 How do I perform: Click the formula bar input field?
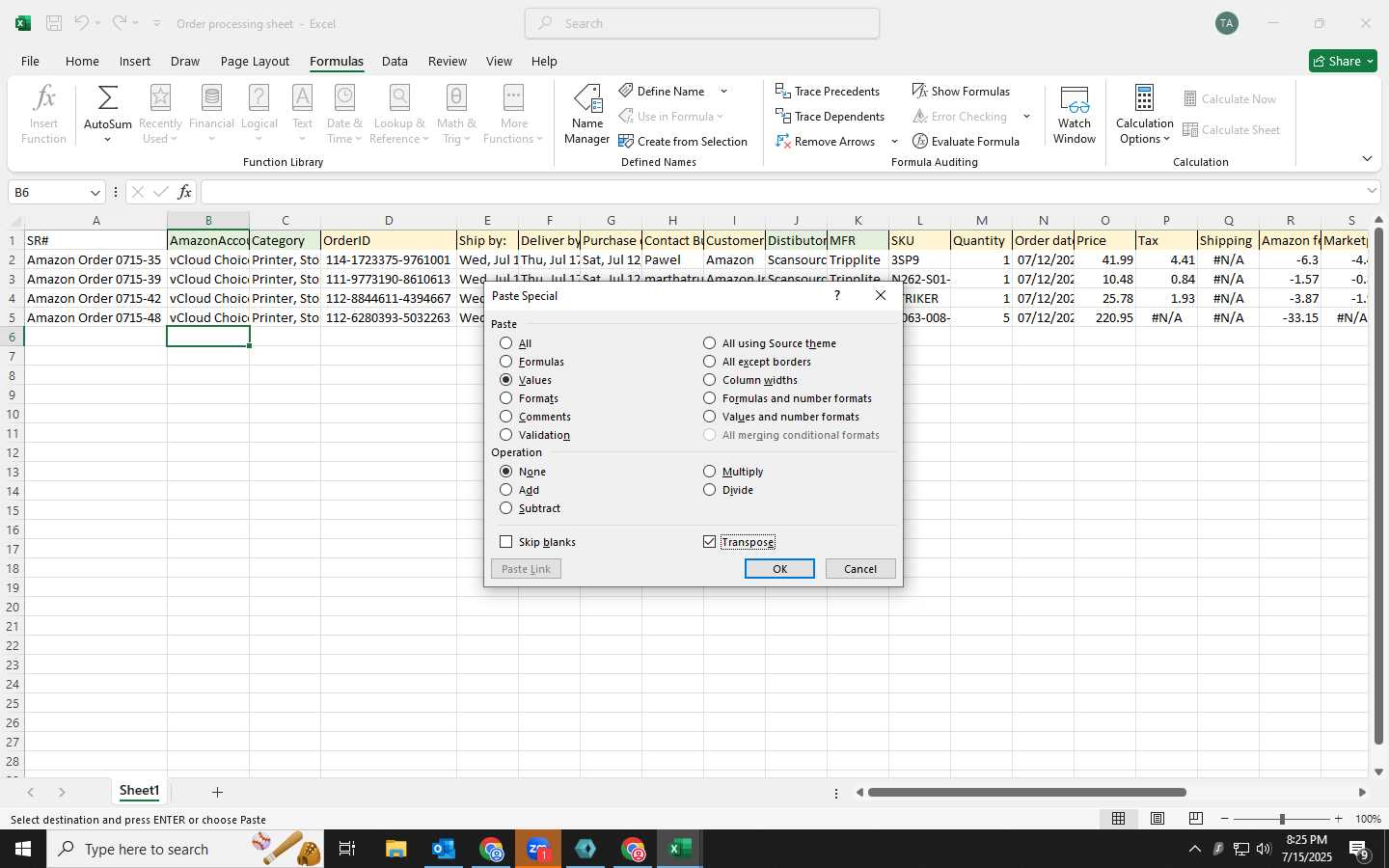pyautogui.click(x=781, y=192)
